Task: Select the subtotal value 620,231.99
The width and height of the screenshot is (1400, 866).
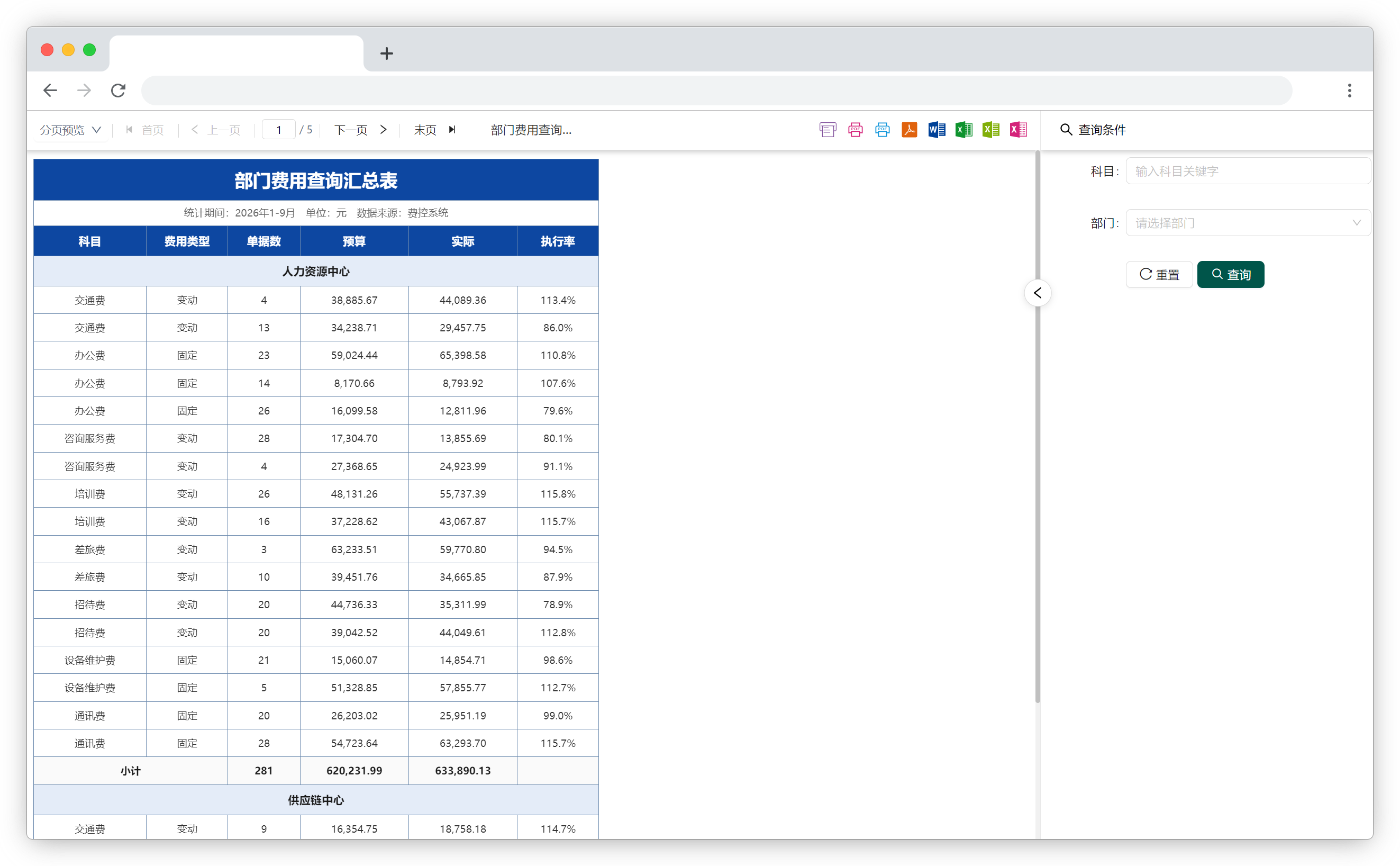Action: coord(354,771)
